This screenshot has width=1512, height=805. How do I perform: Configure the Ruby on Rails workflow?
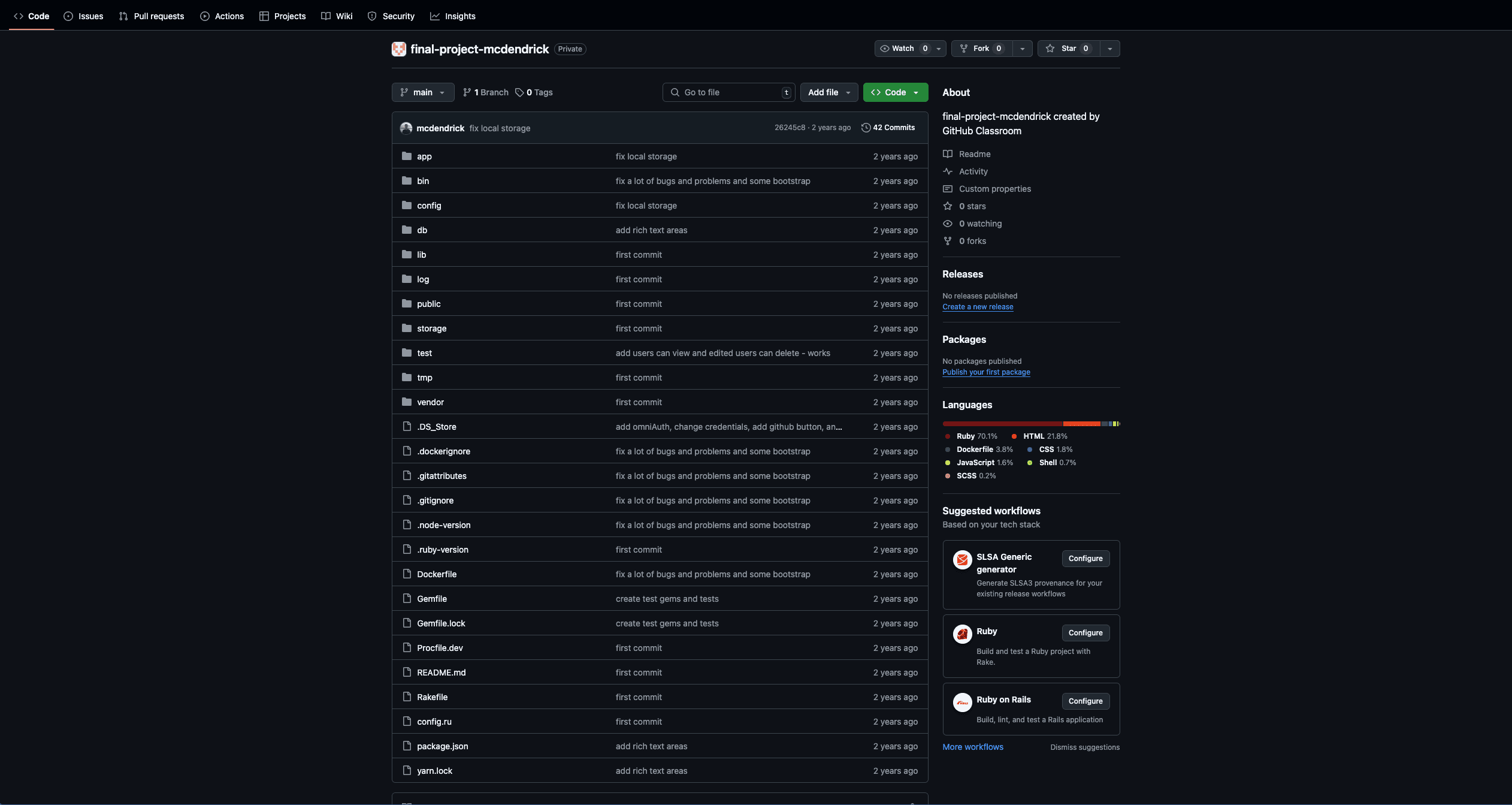point(1085,701)
